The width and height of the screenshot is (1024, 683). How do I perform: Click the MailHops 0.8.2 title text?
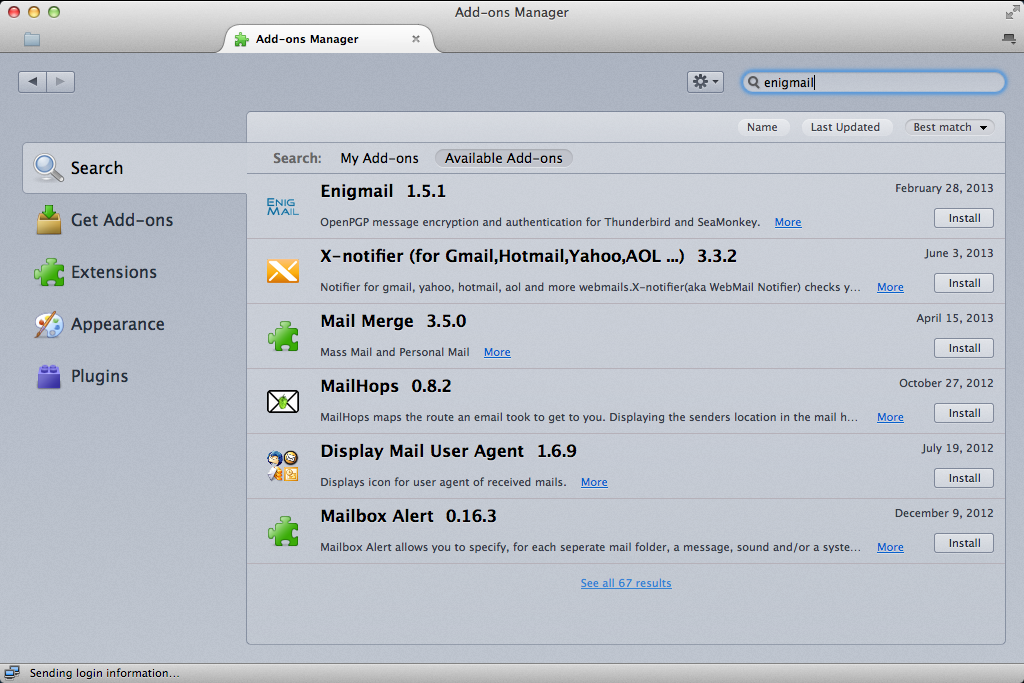(385, 386)
